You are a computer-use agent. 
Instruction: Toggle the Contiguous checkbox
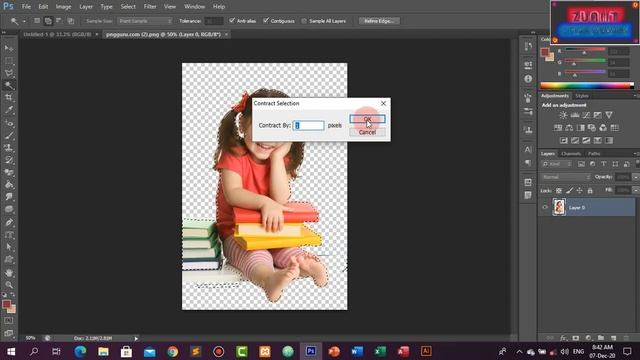pos(266,20)
